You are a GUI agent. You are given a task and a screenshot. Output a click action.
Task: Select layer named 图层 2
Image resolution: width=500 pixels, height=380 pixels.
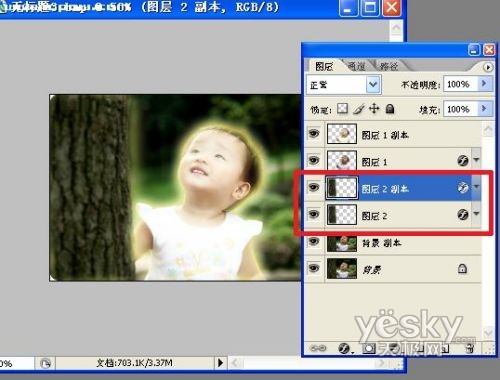pos(374,216)
